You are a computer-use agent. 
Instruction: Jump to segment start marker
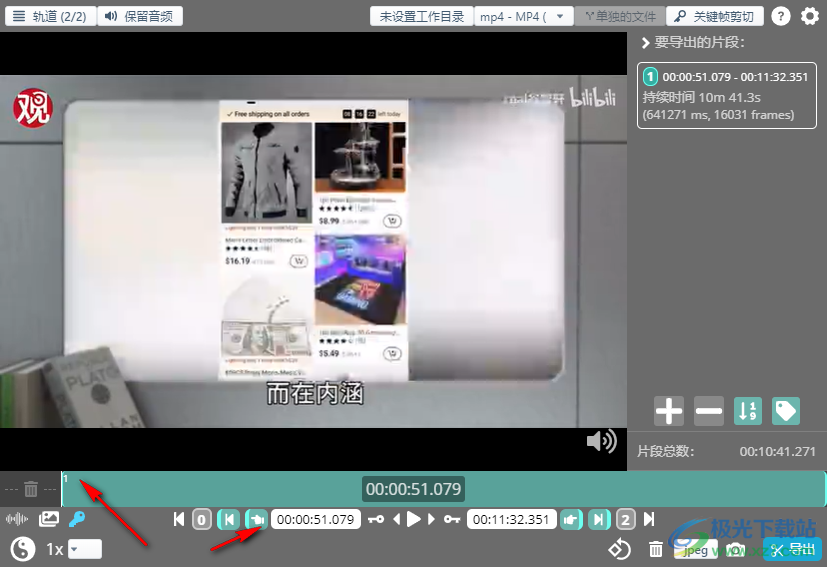[x=229, y=520]
